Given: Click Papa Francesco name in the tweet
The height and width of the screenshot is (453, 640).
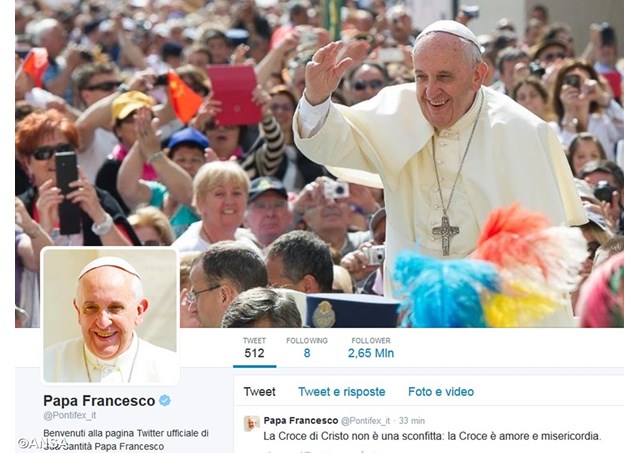Looking at the screenshot, I should coord(301,420).
